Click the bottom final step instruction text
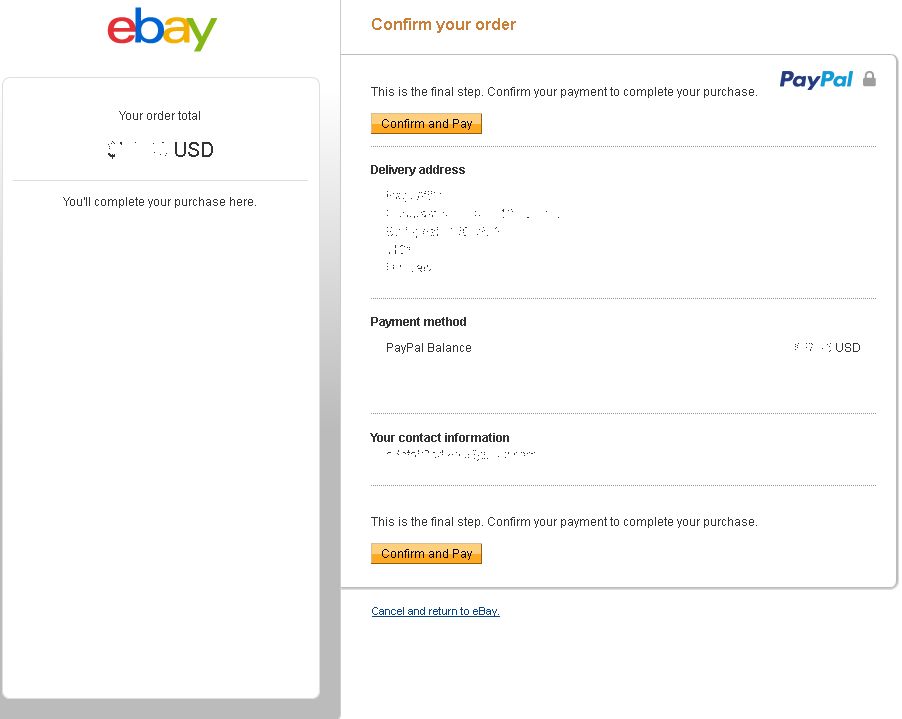 point(564,522)
